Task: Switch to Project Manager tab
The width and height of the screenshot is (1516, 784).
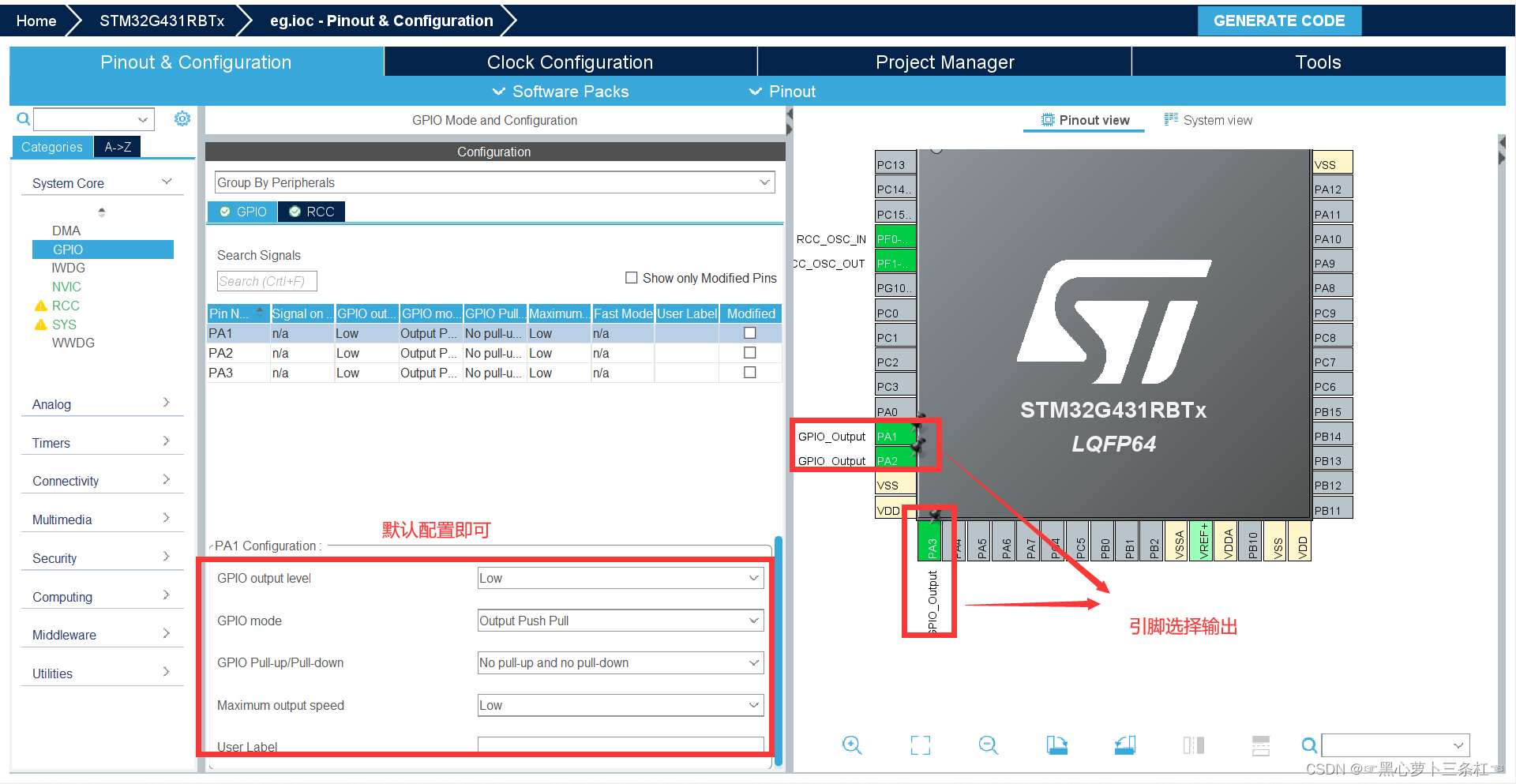Action: (x=944, y=62)
